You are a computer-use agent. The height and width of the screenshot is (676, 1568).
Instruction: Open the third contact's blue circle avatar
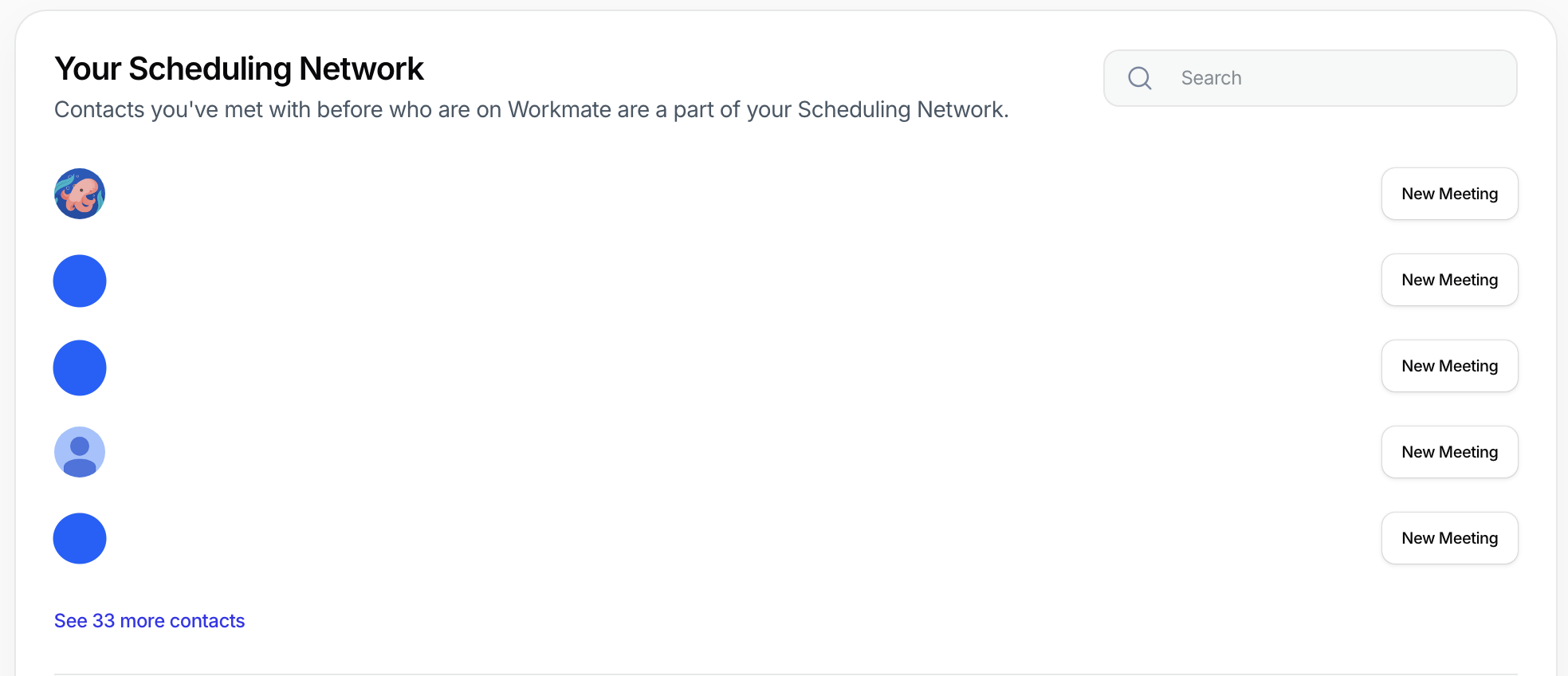pos(80,367)
